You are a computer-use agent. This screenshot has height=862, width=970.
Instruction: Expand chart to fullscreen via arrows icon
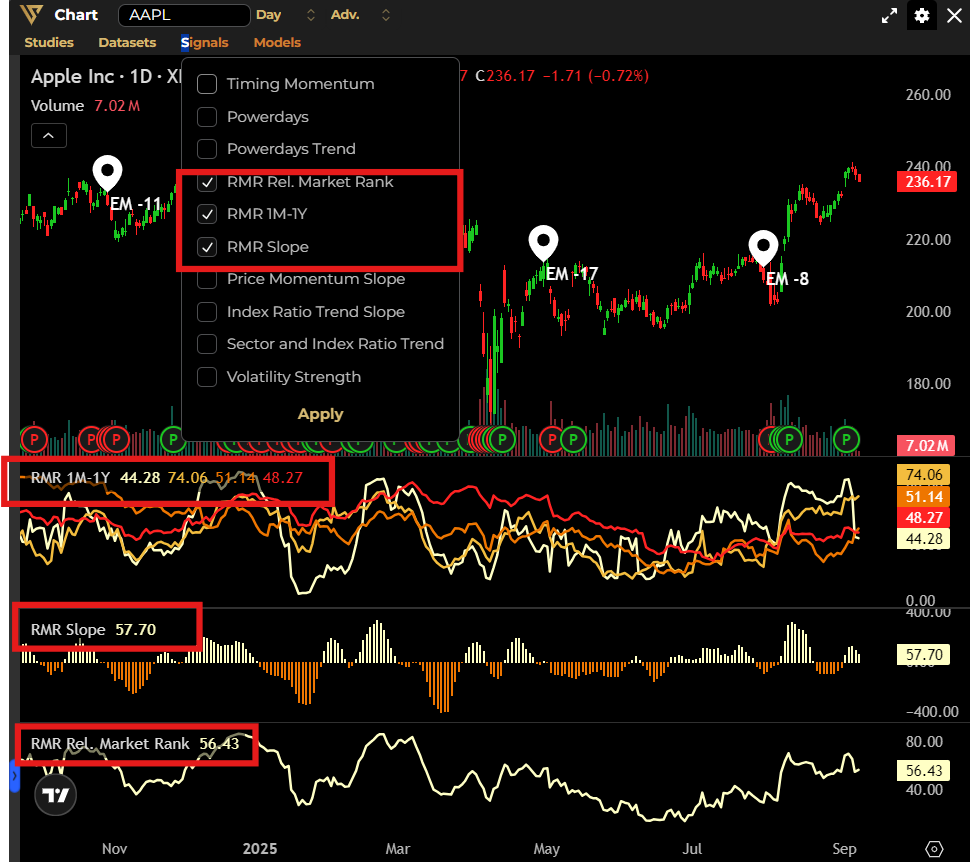point(889,15)
